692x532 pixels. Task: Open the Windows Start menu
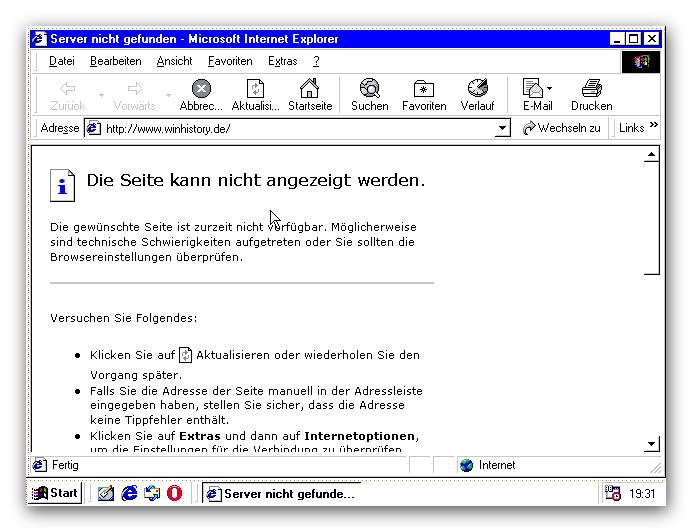click(56, 493)
